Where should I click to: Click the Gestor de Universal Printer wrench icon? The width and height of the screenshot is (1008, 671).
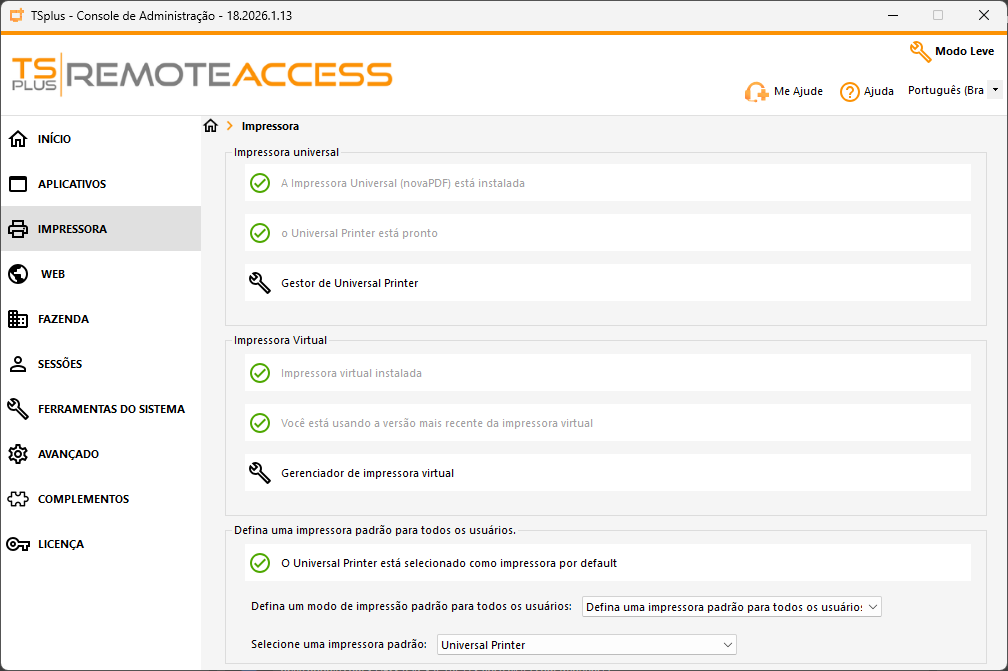point(260,283)
